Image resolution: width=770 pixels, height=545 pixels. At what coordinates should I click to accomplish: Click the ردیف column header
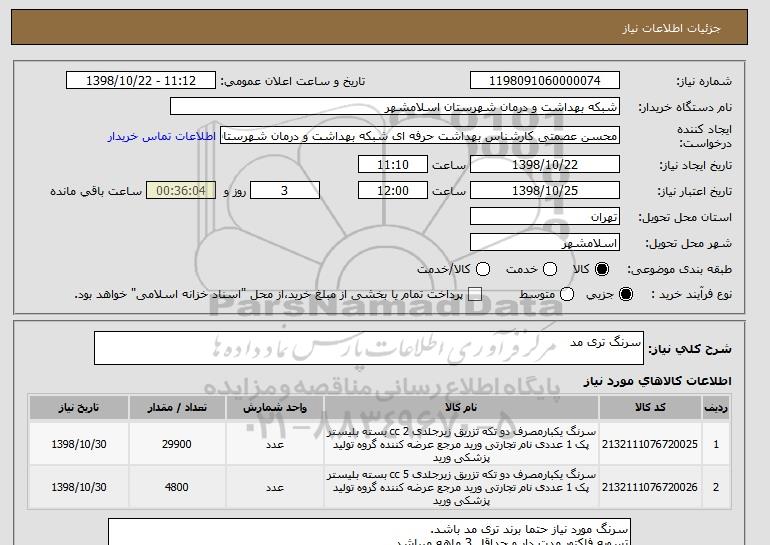point(716,408)
